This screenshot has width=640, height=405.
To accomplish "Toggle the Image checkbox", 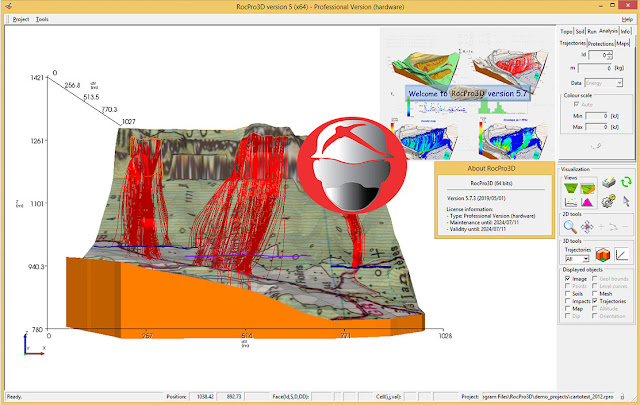I will click(x=567, y=278).
